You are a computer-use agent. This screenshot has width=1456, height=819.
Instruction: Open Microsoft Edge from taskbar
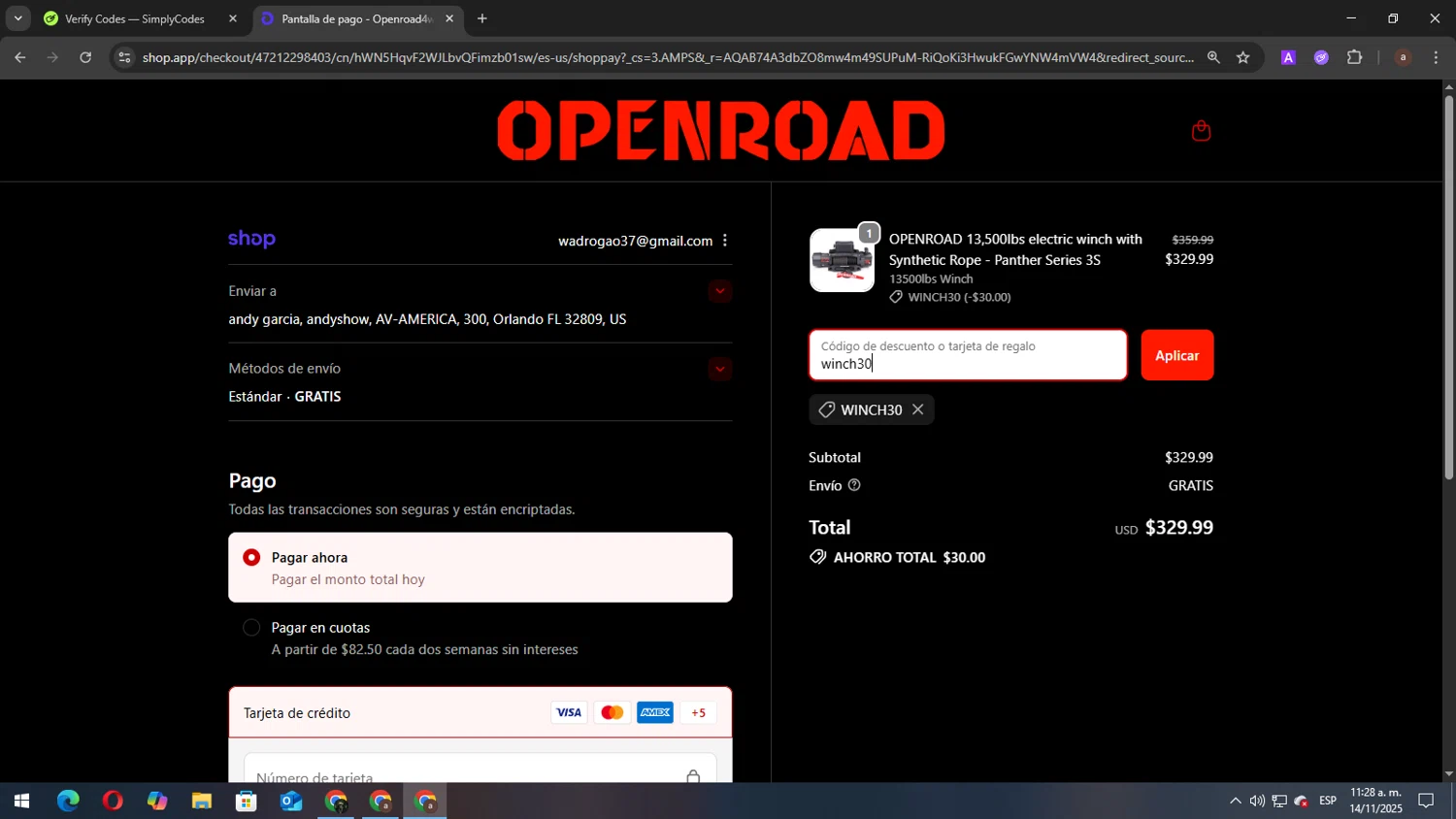pyautogui.click(x=68, y=802)
